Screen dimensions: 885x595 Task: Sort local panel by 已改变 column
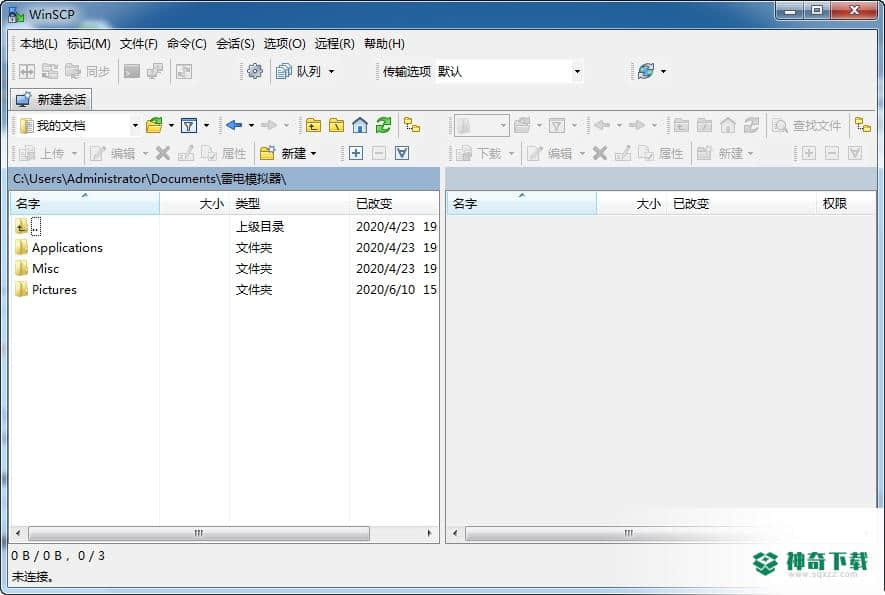coord(394,203)
